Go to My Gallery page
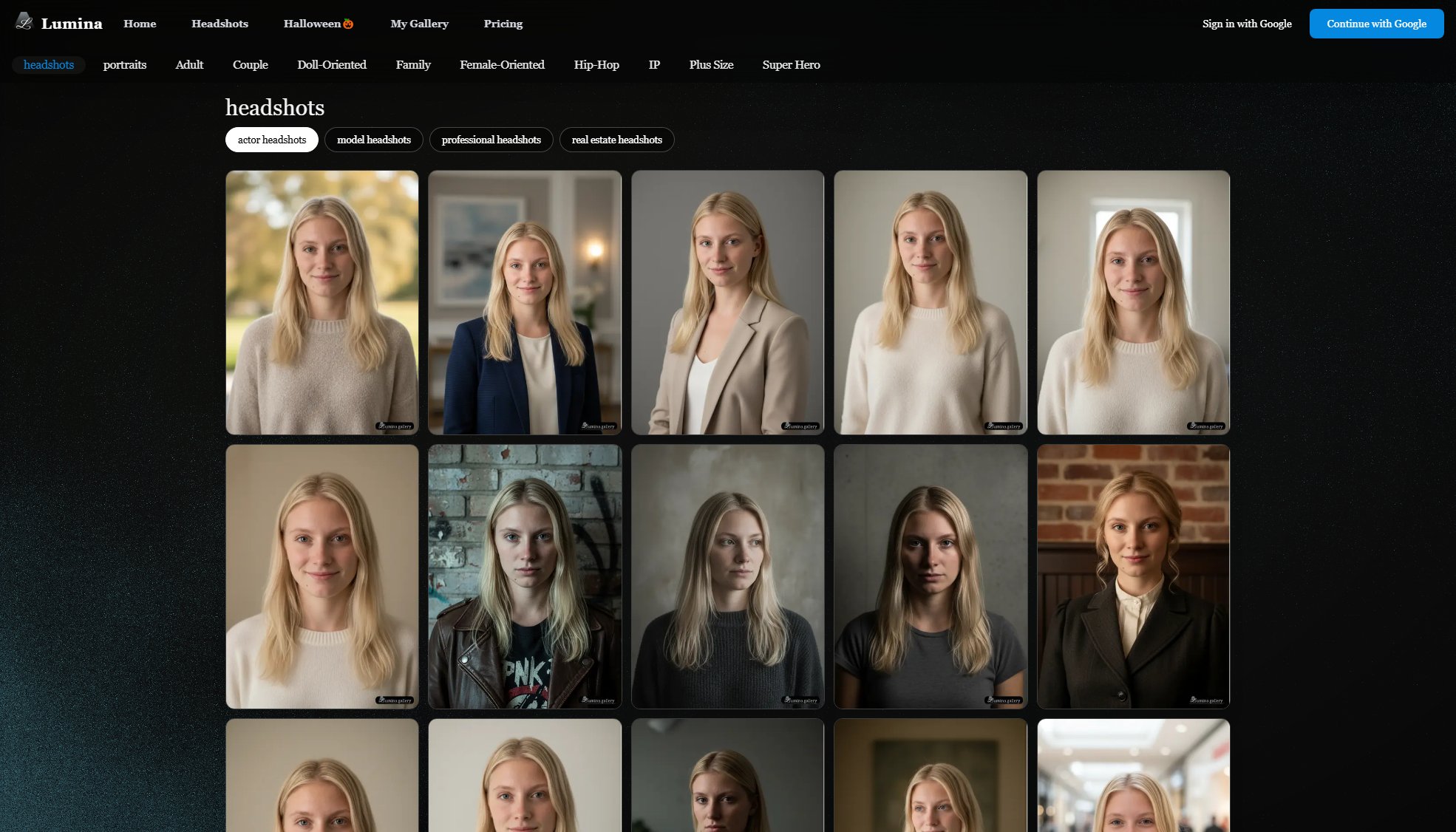Image resolution: width=1456 pixels, height=832 pixels. [x=419, y=24]
